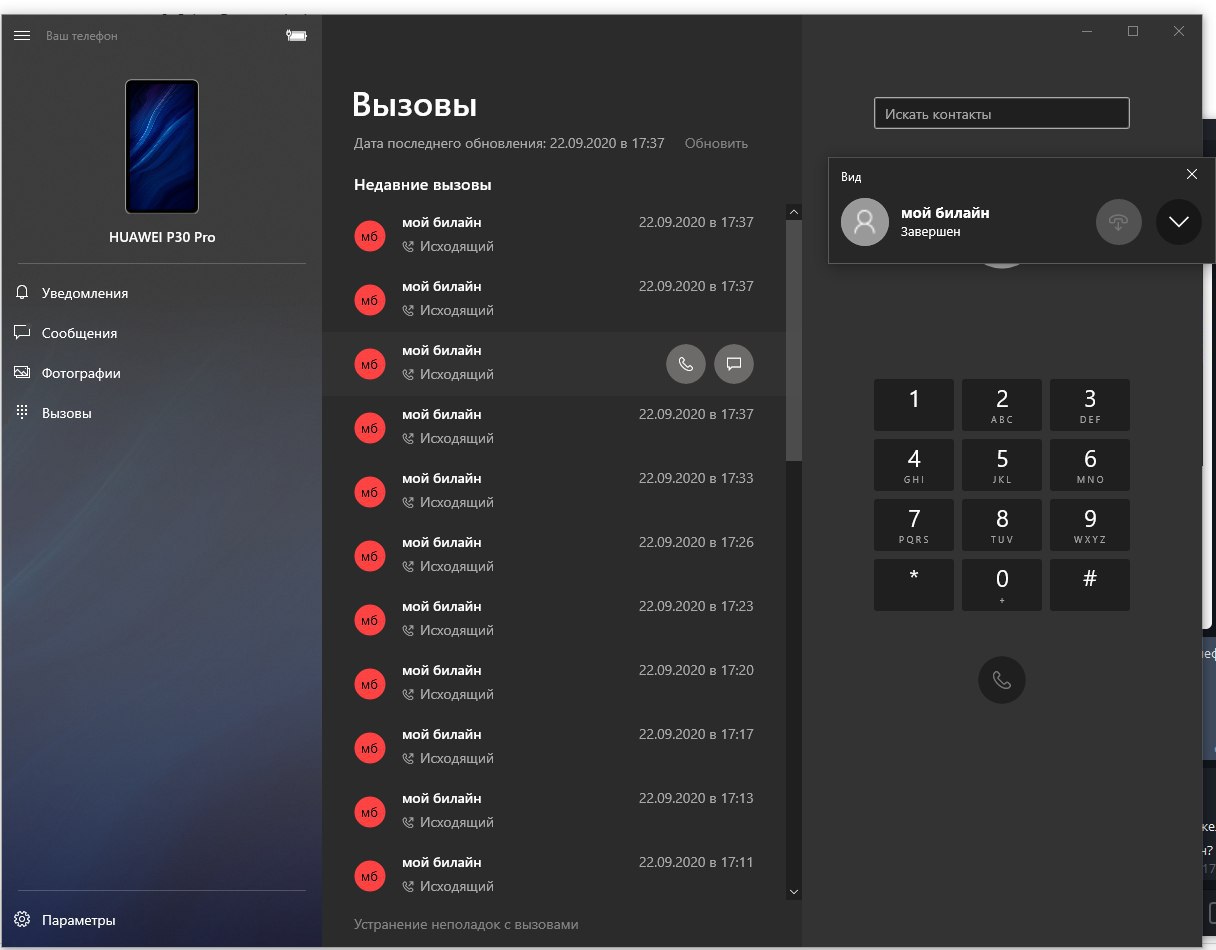This screenshot has height=950, width=1216.
Task: Click the chat icon next to Сообщения
Action: coord(22,332)
